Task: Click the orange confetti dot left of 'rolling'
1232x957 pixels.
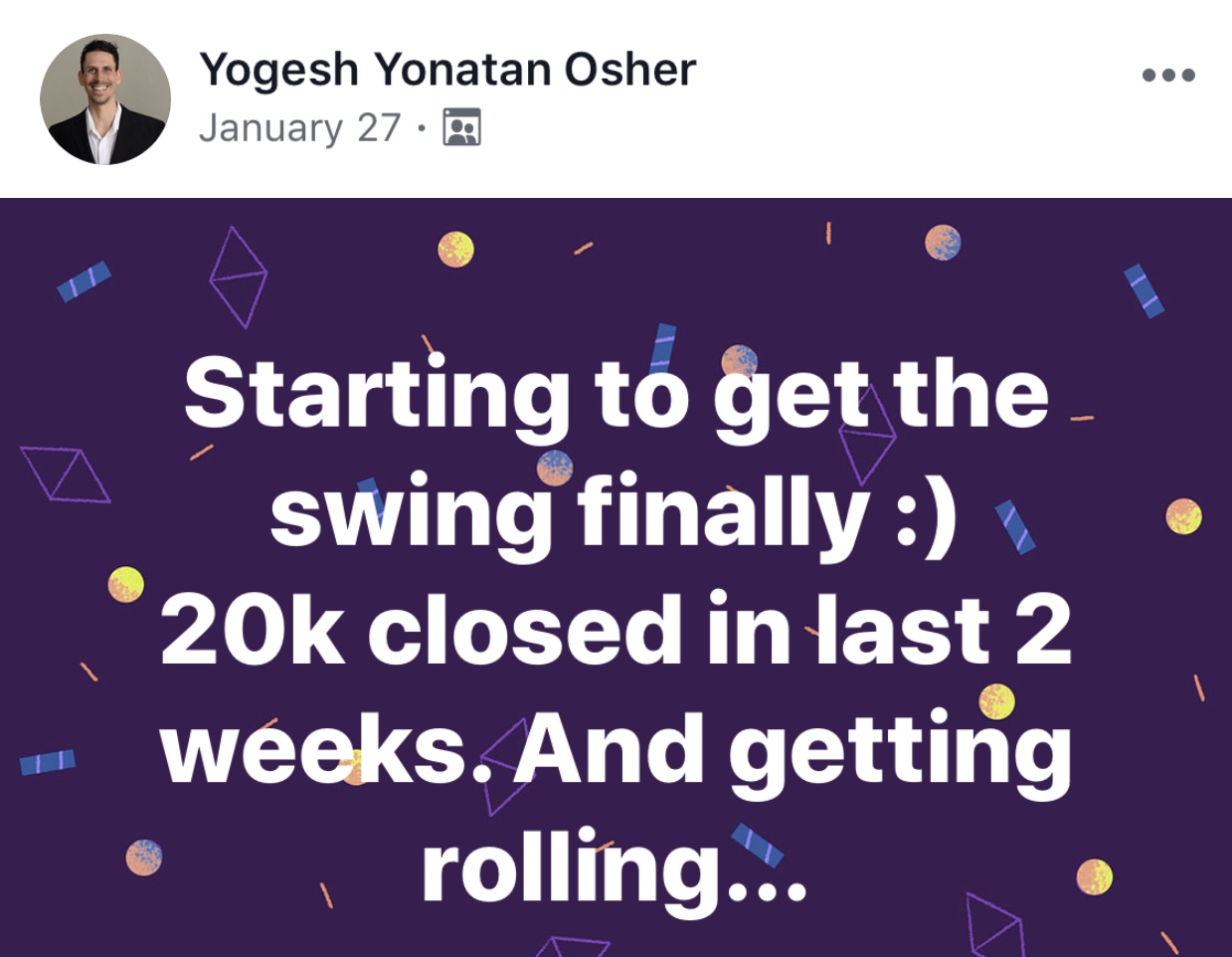Action: point(144,857)
